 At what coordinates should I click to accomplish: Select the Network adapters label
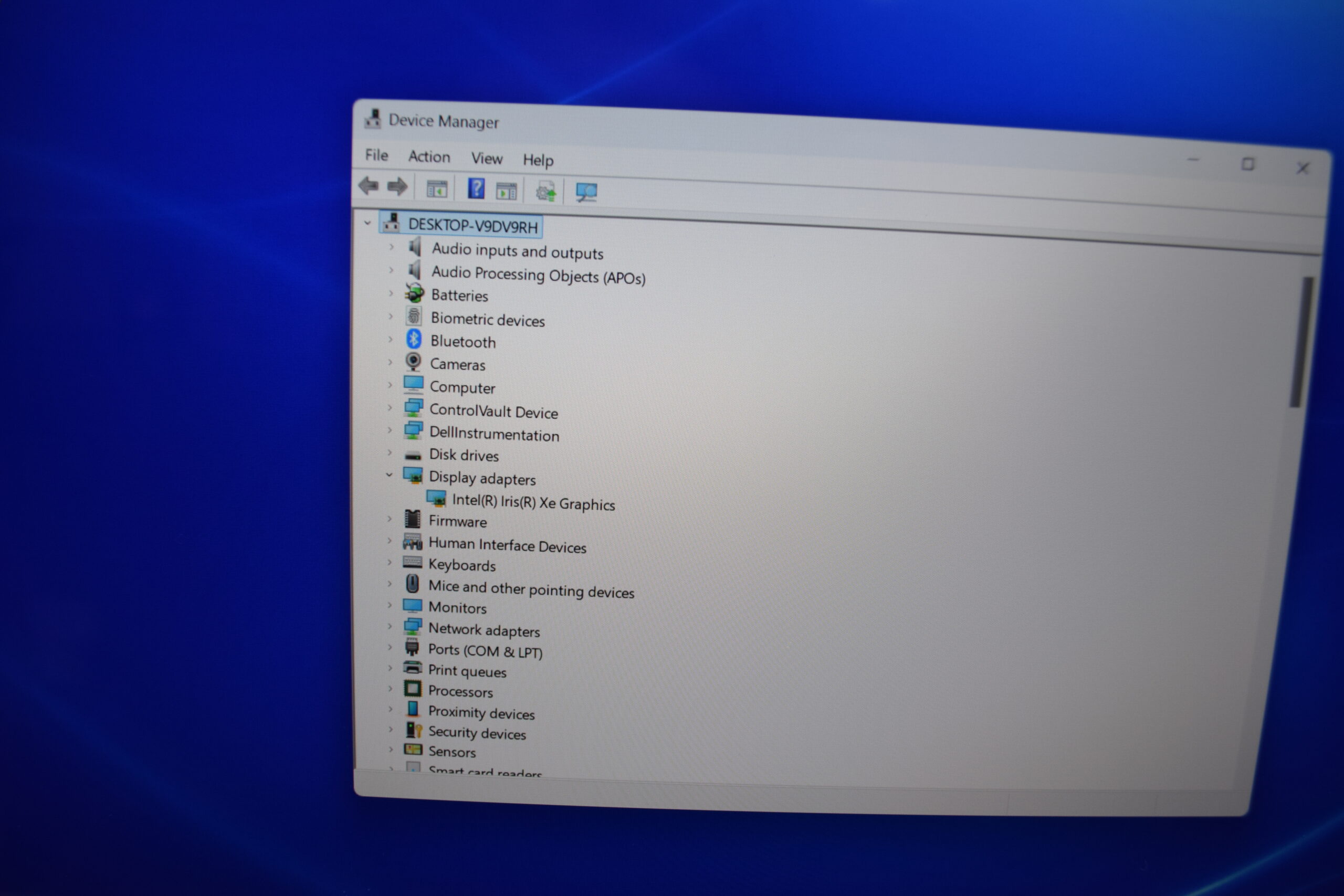pos(484,630)
